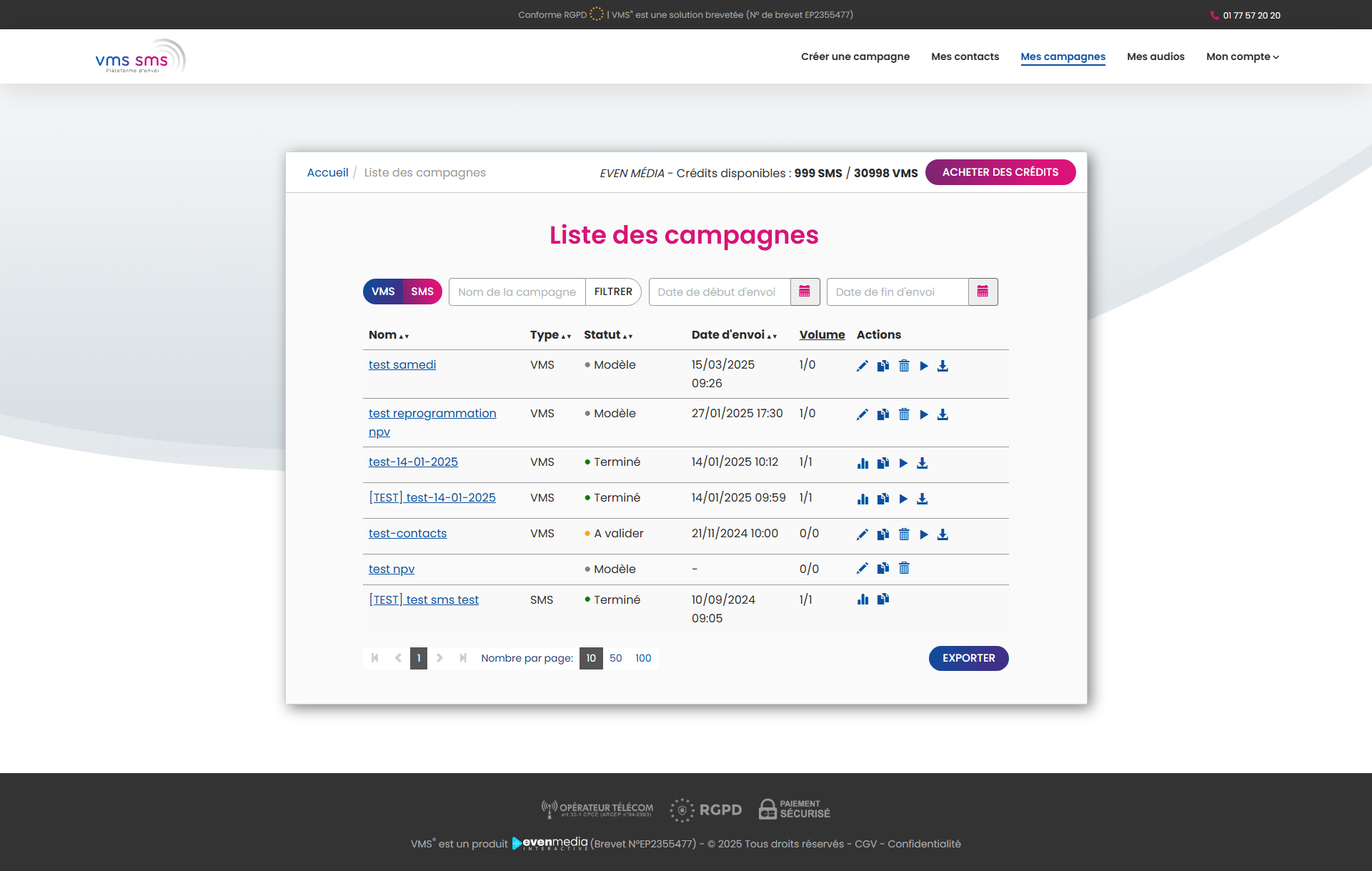
Task: Sort campaigns by Date d'envoi
Action: (734, 334)
